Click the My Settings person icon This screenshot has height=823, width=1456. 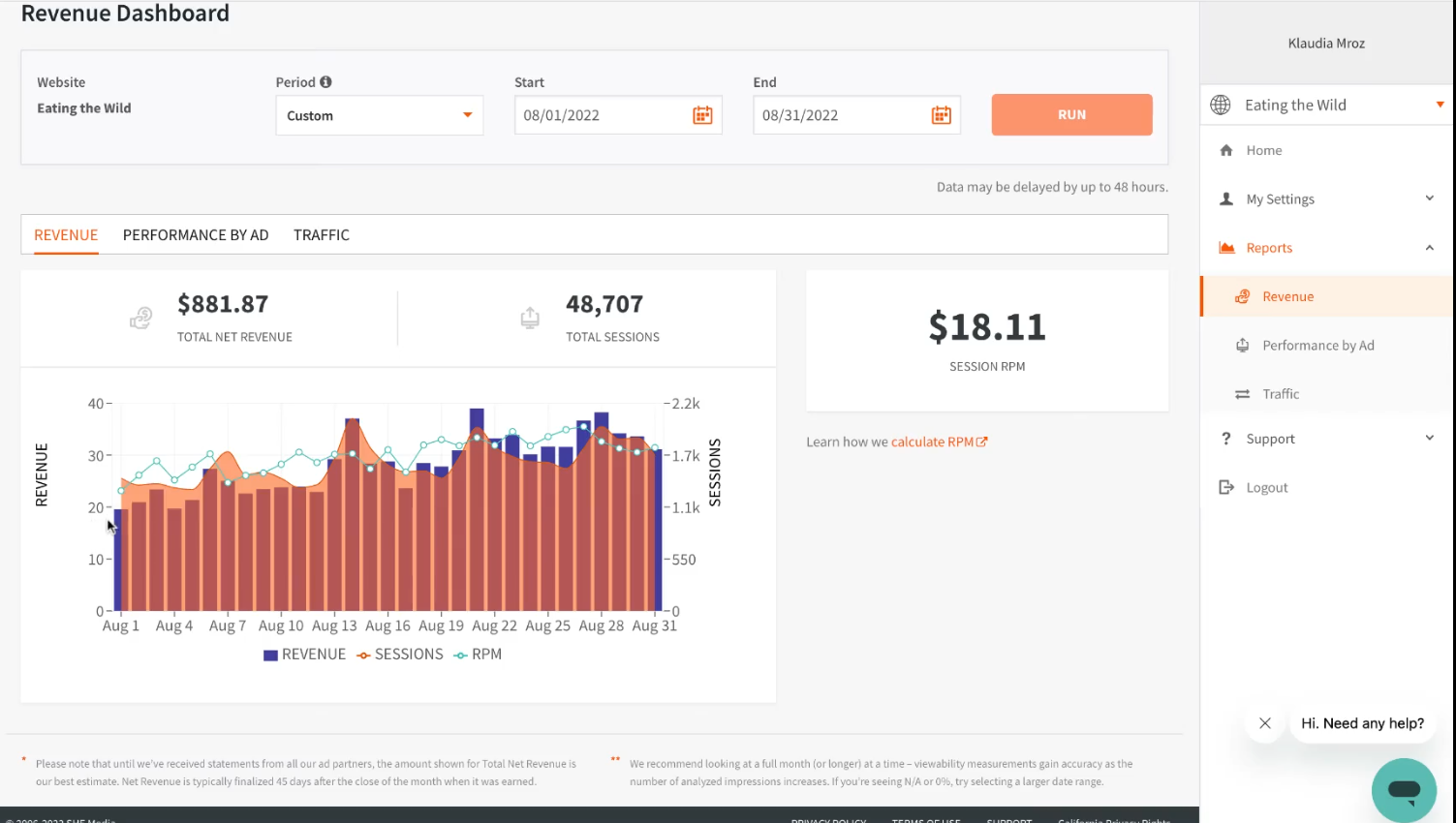1226,198
